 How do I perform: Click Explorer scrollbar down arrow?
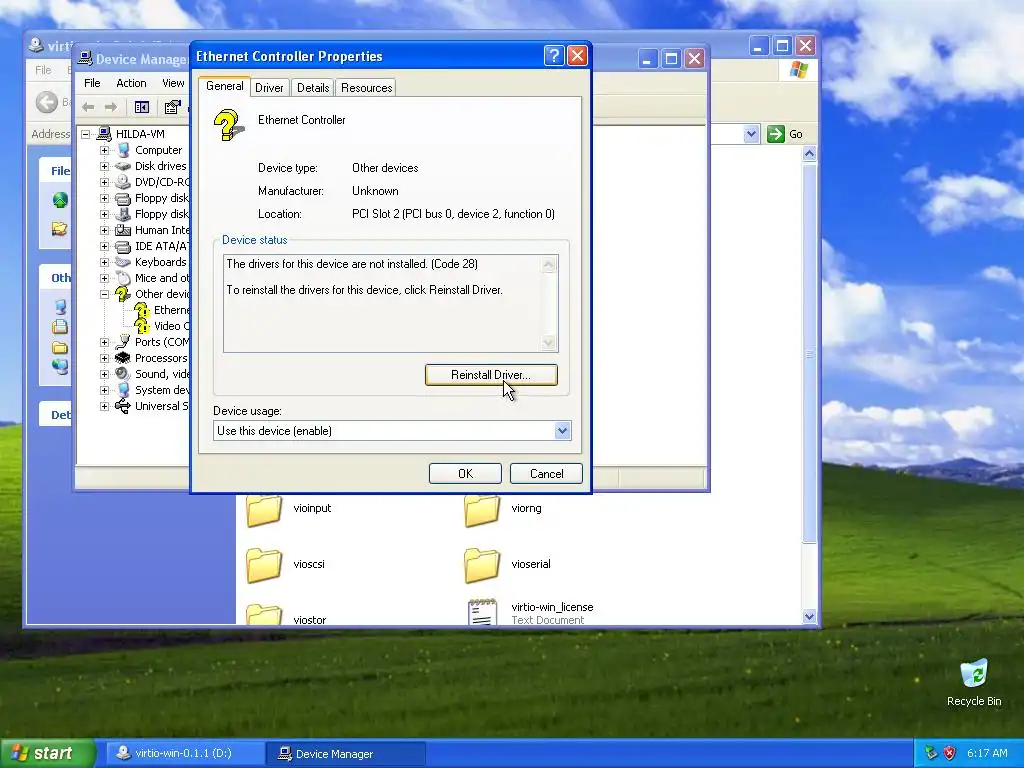pos(809,616)
